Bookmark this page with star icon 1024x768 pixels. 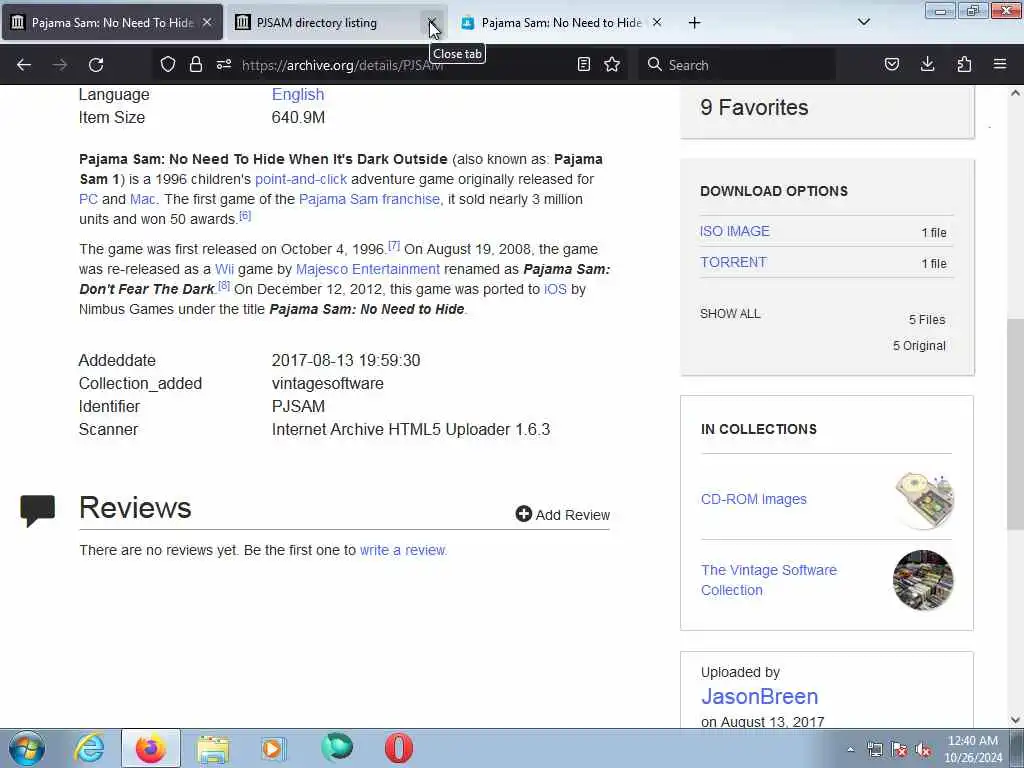[612, 64]
